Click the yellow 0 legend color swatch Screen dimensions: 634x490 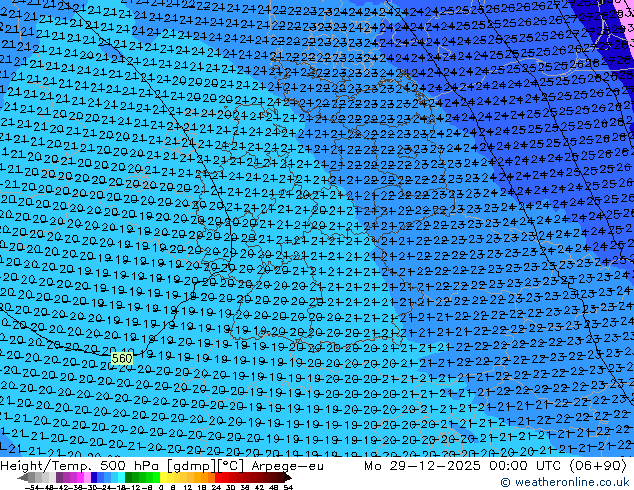pyautogui.click(x=163, y=477)
